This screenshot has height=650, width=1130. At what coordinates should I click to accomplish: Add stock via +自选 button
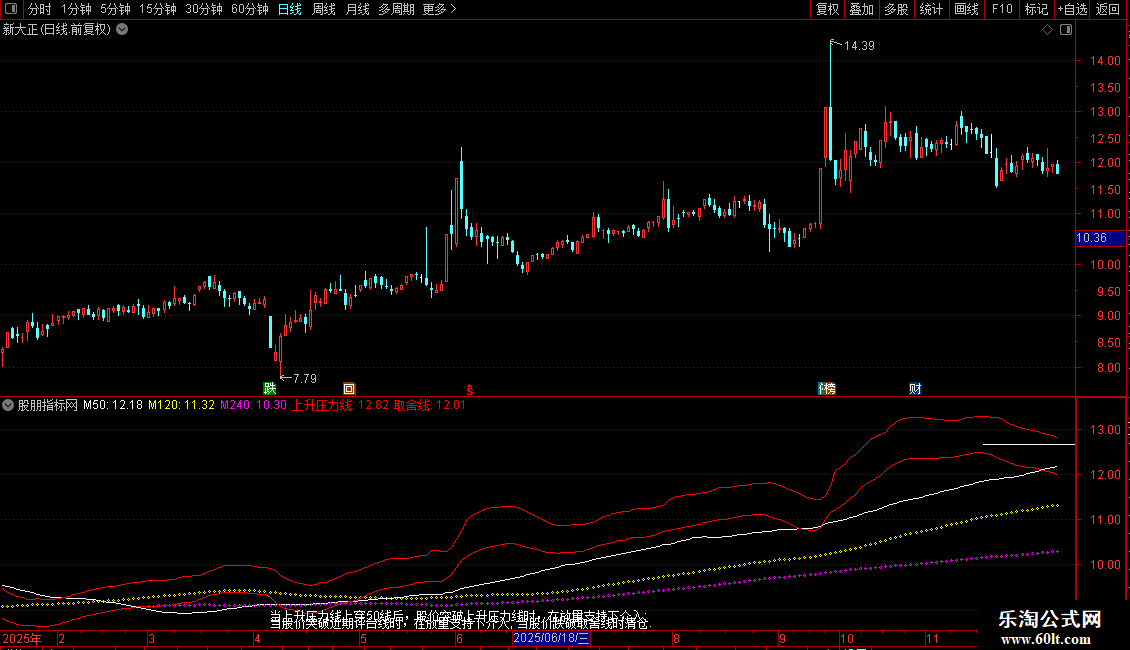[x=1072, y=9]
